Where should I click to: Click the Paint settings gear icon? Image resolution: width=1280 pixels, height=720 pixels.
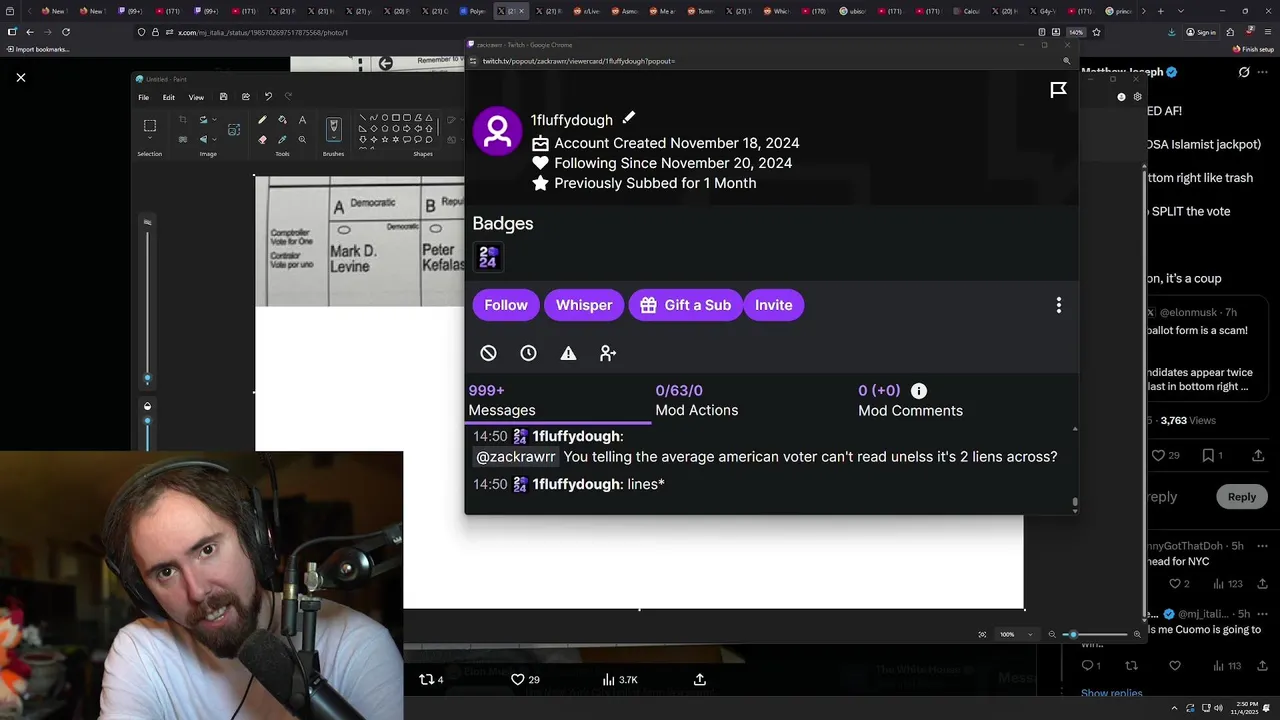tap(1137, 97)
